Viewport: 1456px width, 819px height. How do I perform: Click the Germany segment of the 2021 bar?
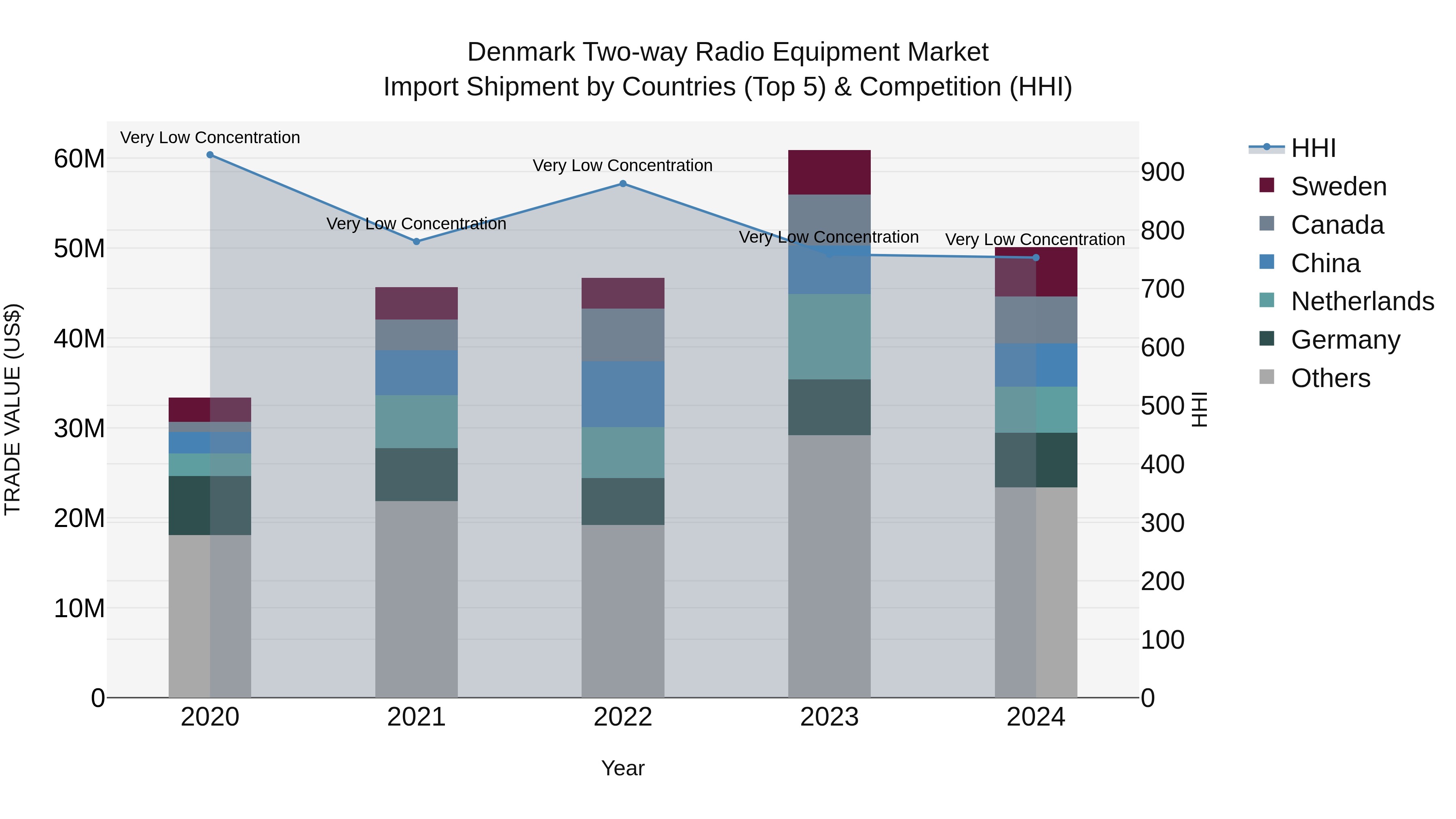[x=417, y=475]
